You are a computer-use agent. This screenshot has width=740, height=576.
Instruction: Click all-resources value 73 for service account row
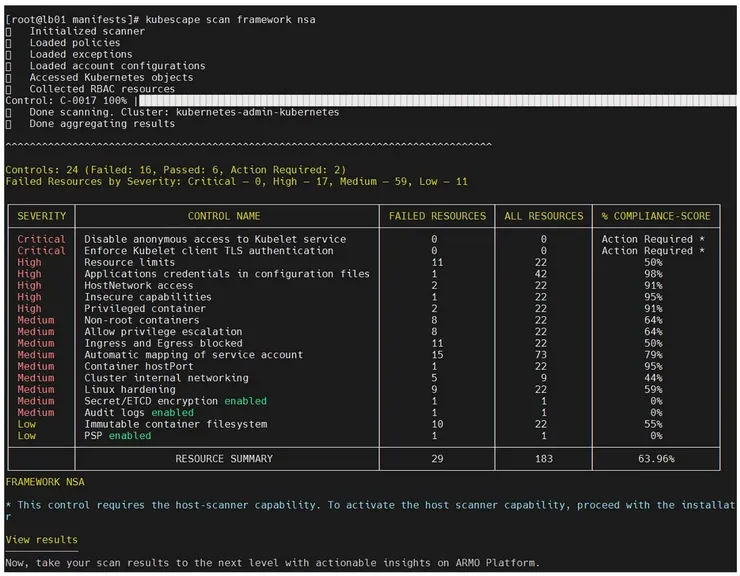(x=541, y=355)
